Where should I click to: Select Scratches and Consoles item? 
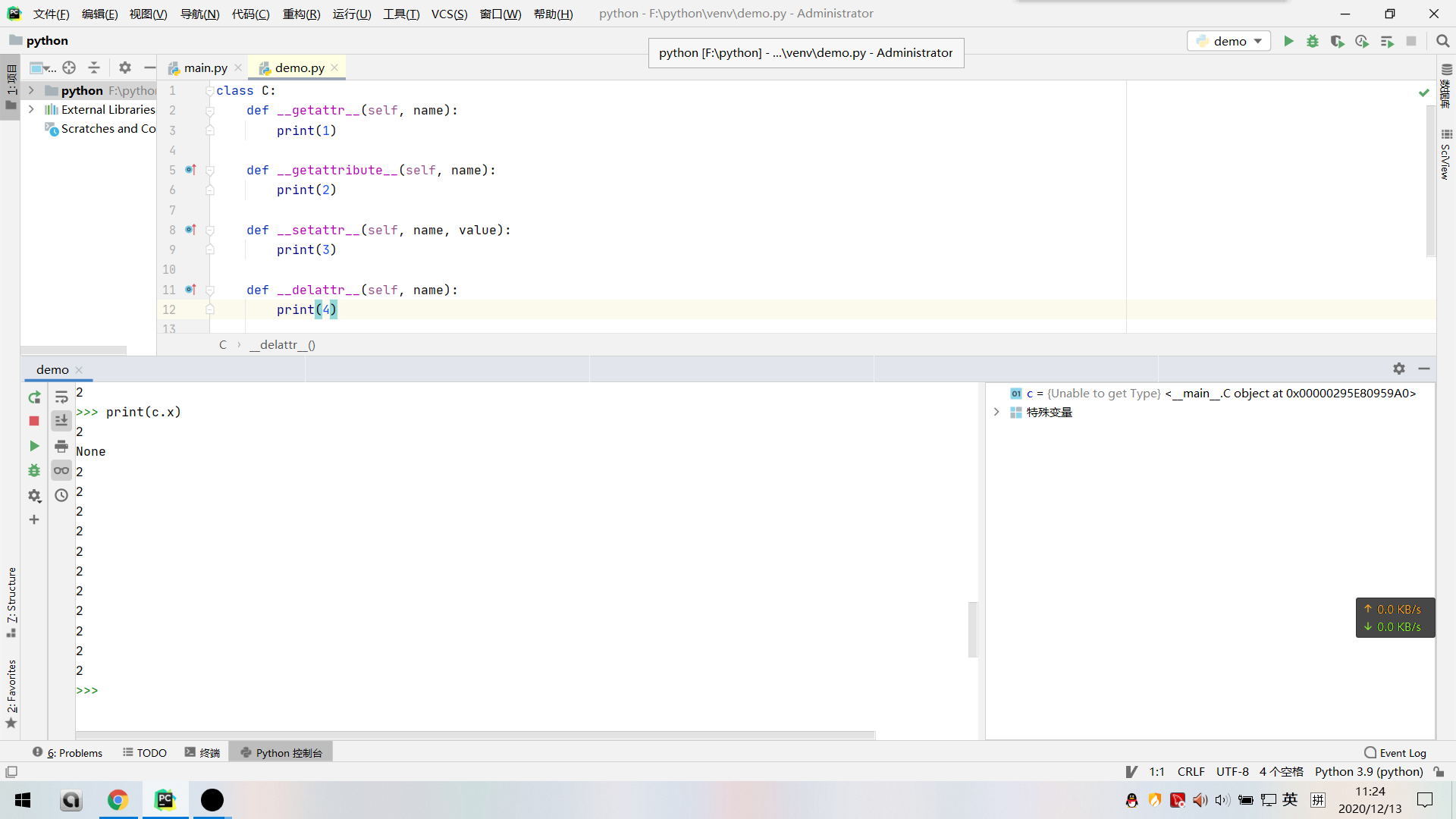coord(101,129)
